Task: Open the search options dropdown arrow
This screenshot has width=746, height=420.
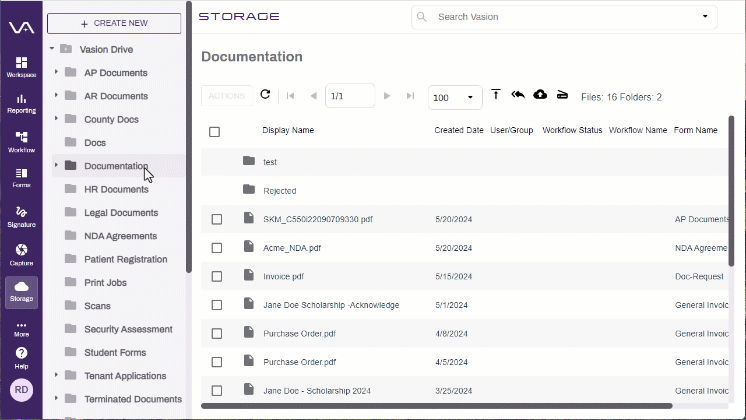Action: (x=705, y=17)
